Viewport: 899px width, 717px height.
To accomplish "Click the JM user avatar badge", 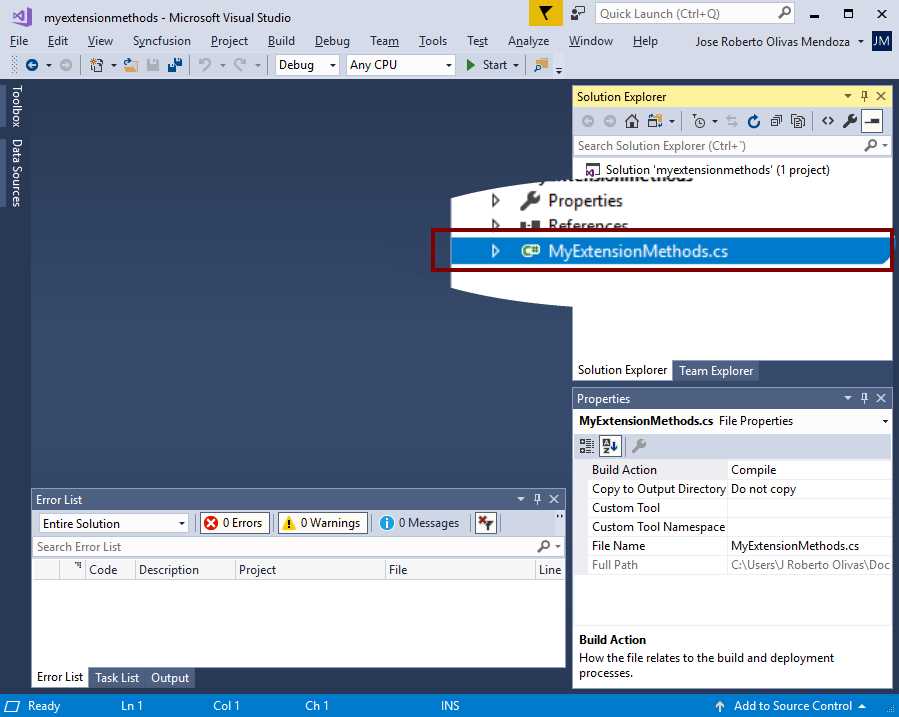I will pyautogui.click(x=881, y=41).
